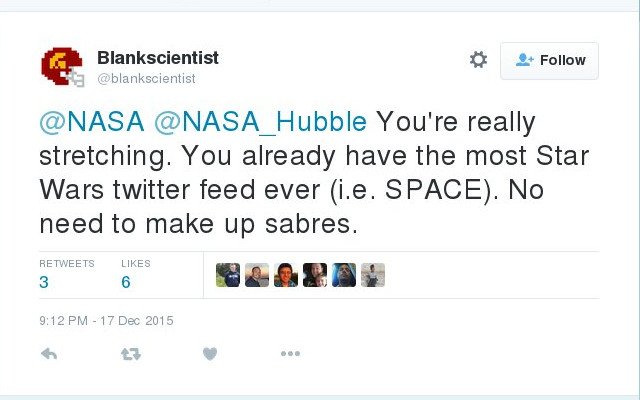Image resolution: width=640 pixels, height=400 pixels.
Task: Follow Blankscientist
Action: coord(549,60)
